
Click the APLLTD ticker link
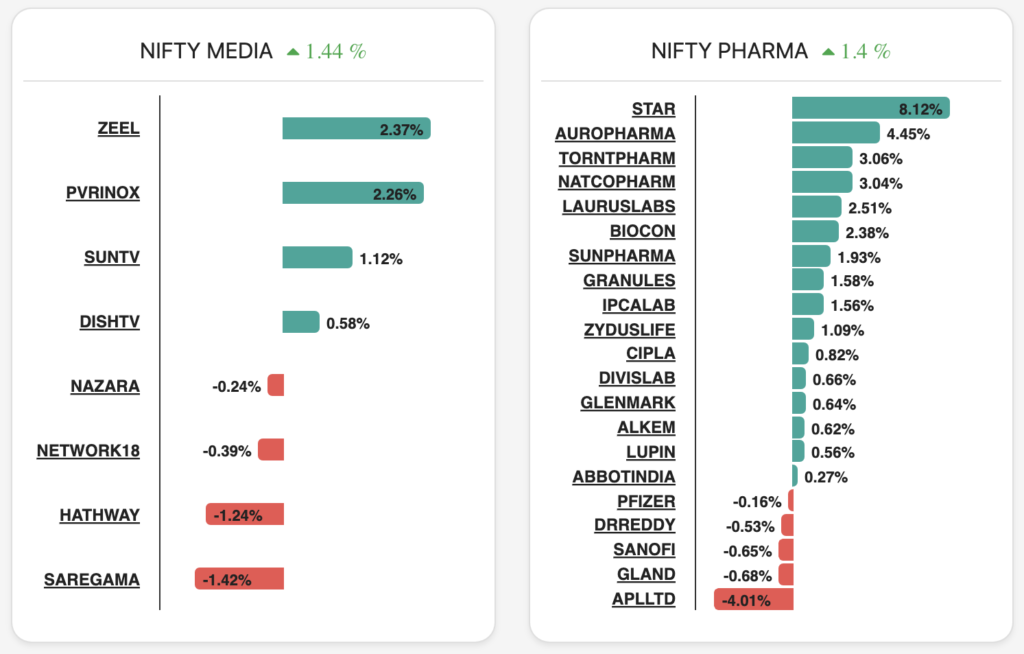643,599
